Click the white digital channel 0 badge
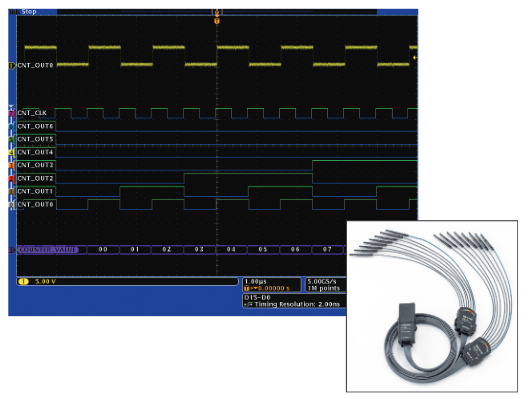528x399 pixels. pyautogui.click(x=12, y=205)
